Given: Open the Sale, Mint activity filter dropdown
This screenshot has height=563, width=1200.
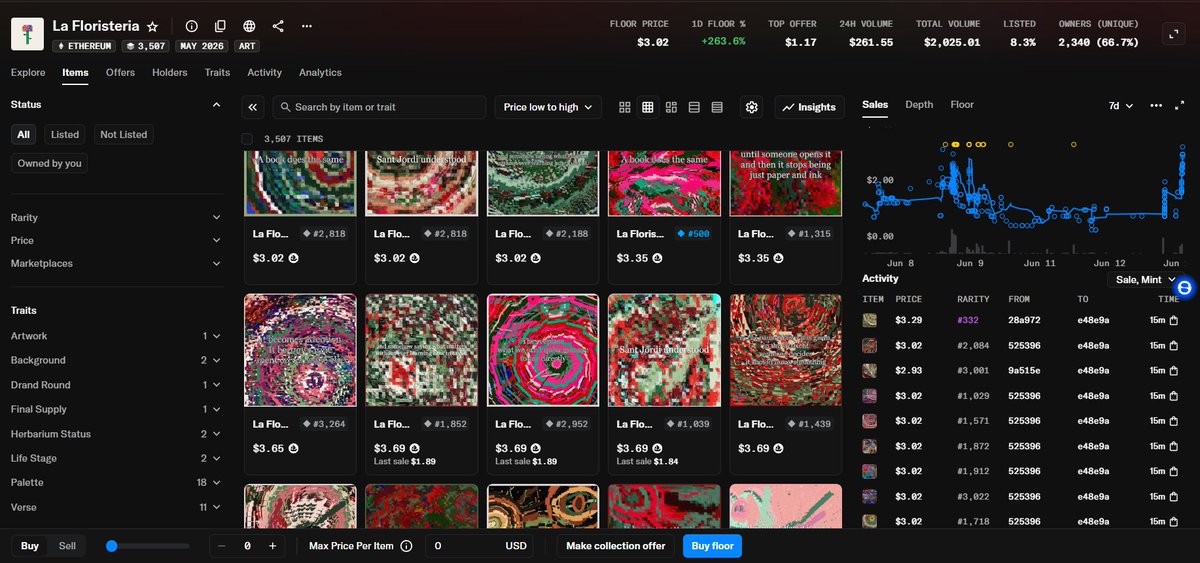Looking at the screenshot, I should tap(1146, 280).
